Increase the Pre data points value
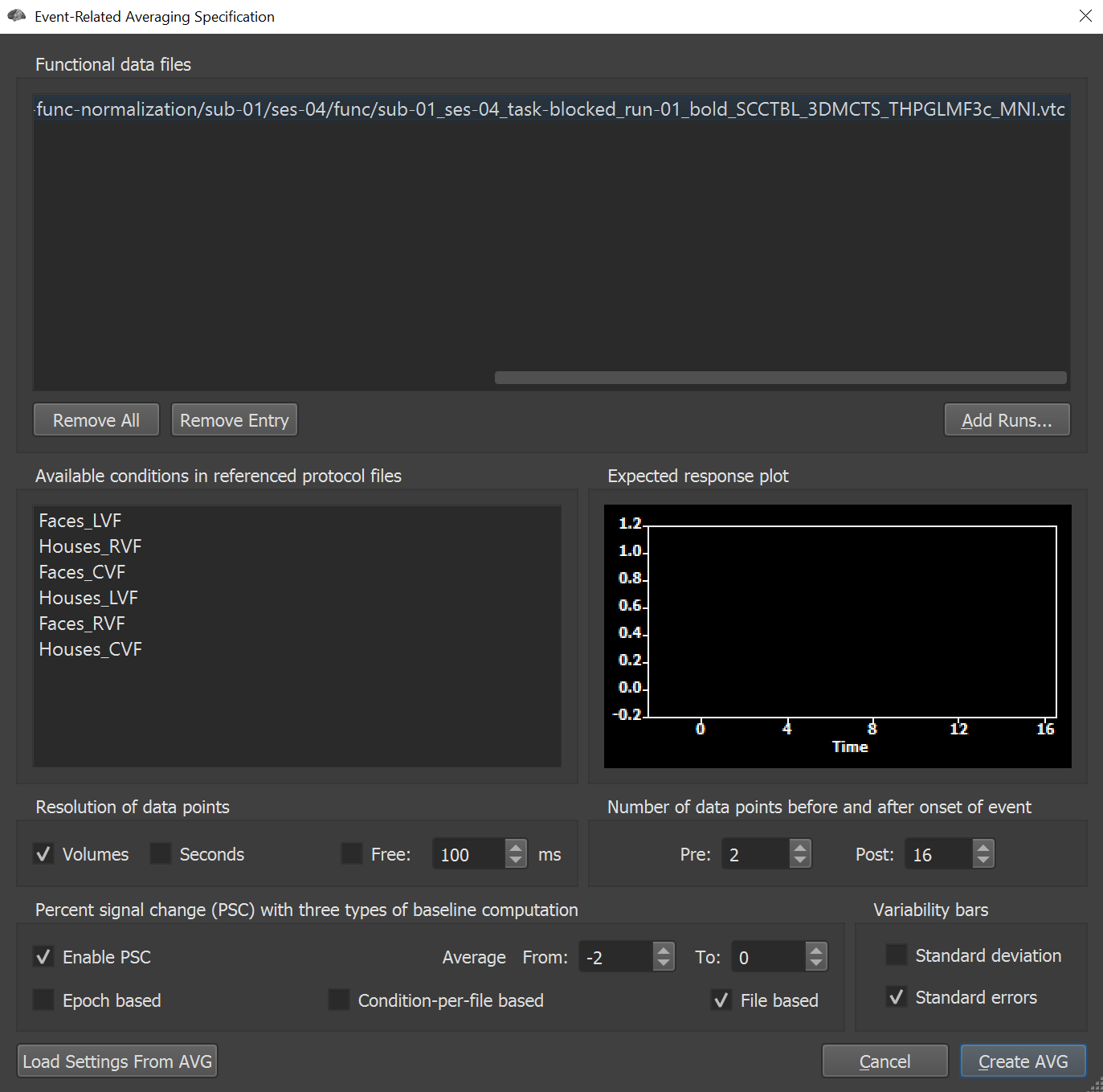The width and height of the screenshot is (1103, 1092). coord(799,847)
